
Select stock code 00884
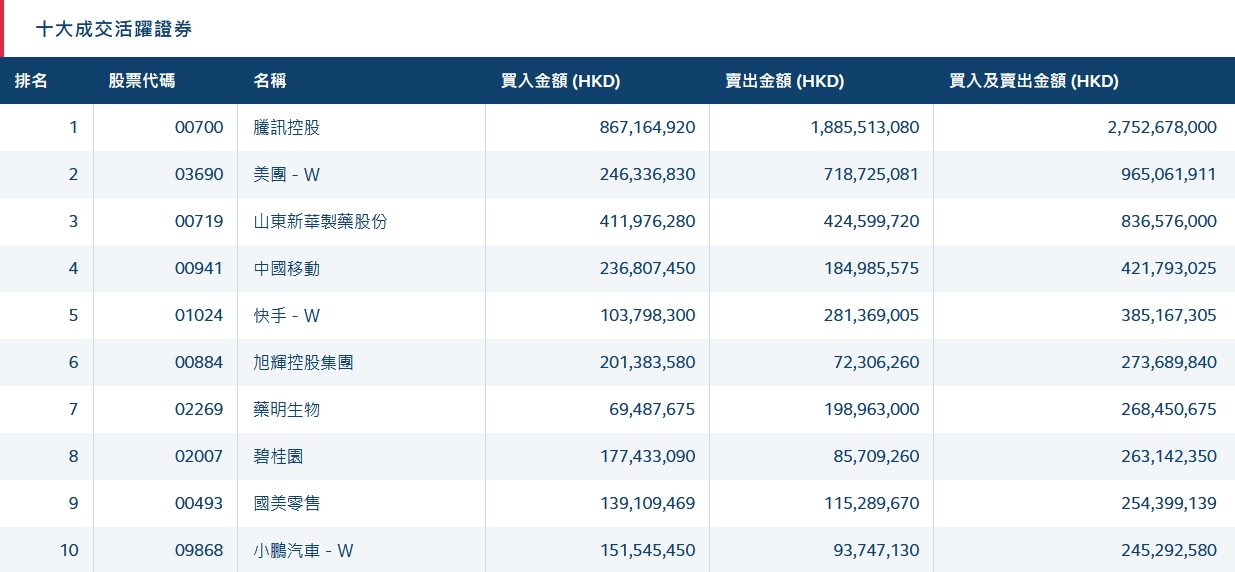(199, 362)
